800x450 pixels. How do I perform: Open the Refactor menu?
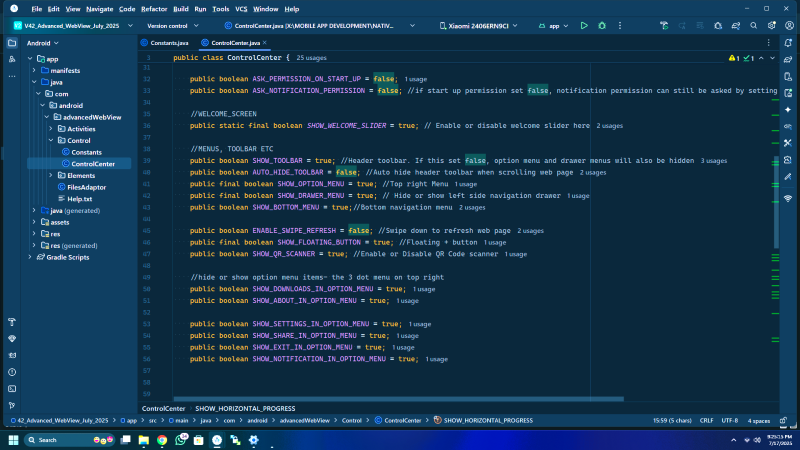(154, 9)
